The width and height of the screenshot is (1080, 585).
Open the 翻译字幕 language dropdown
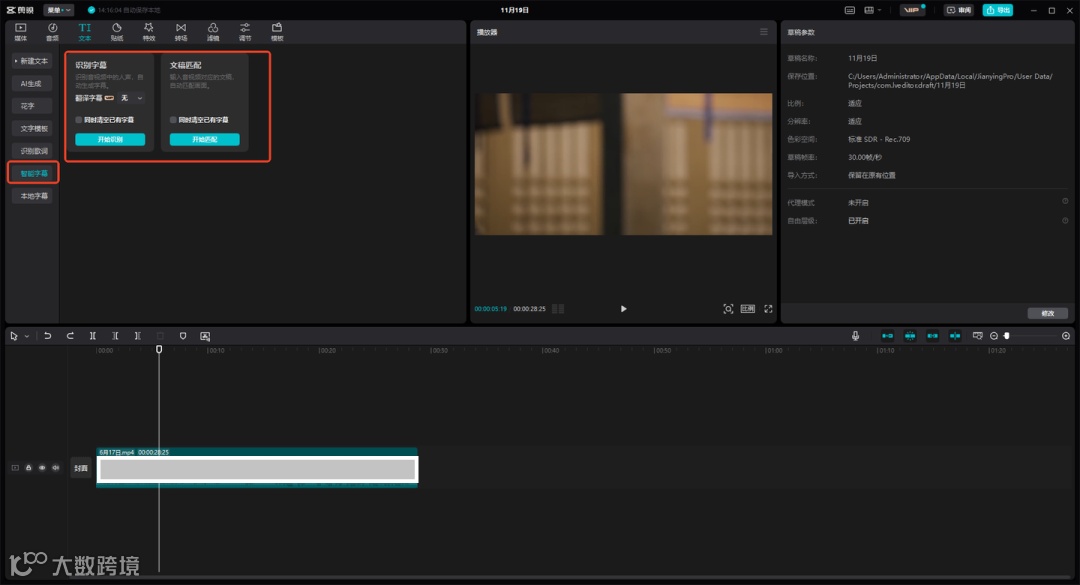tap(132, 99)
